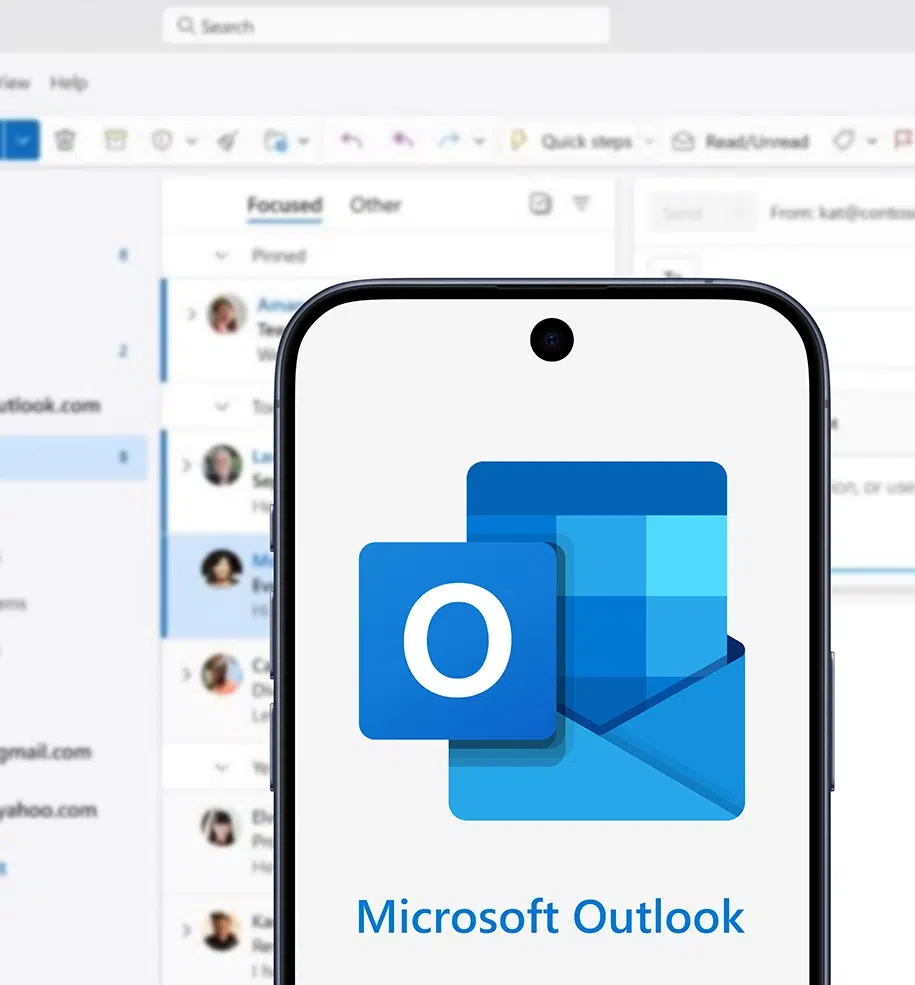Click the Sweep broom icon
Screen dimensions: 915x985
(x=227, y=141)
